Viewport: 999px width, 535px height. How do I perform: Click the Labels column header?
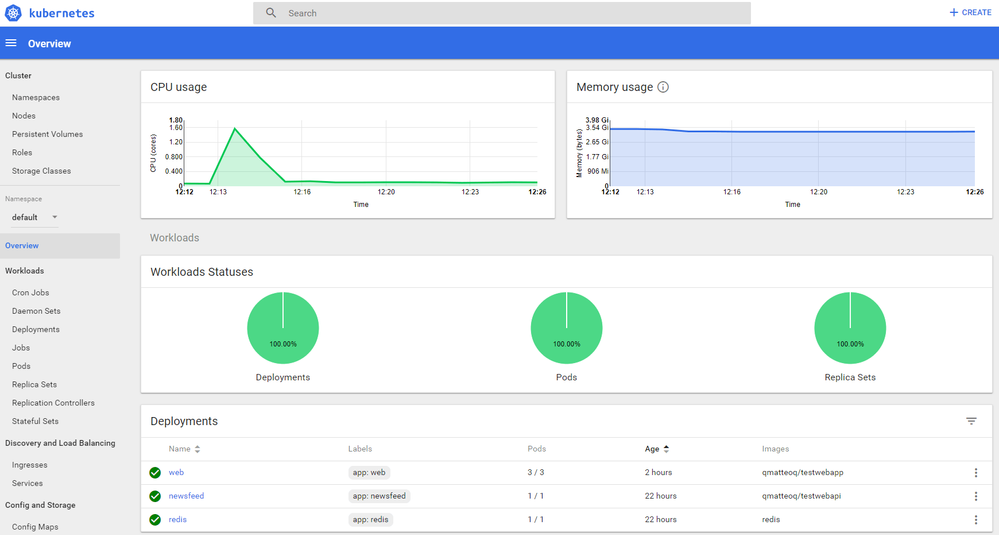360,449
